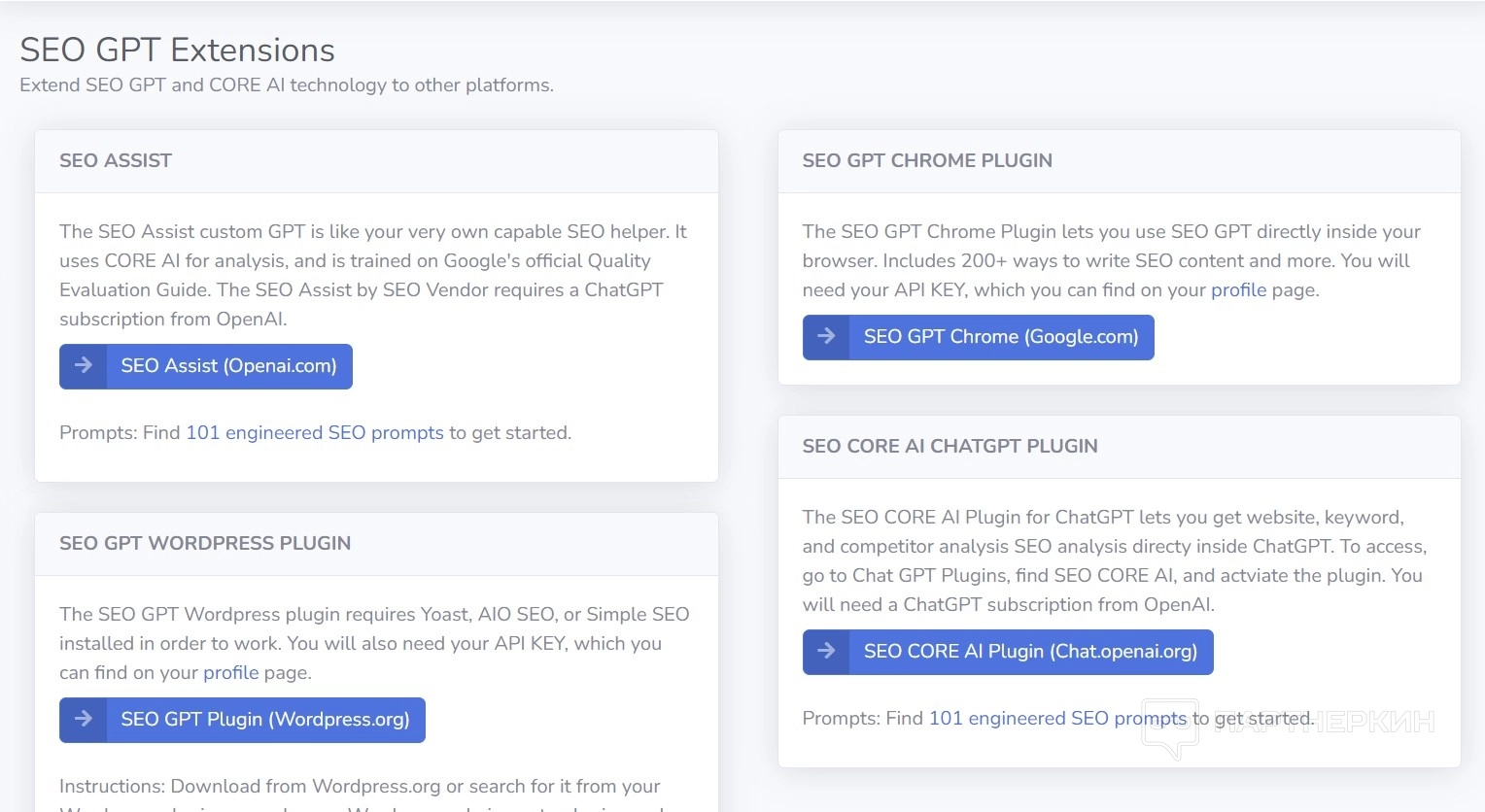Click the 'Extend SEO GPT and CORE AI' subtitle
Image resolution: width=1485 pixels, height=812 pixels.
[x=286, y=85]
